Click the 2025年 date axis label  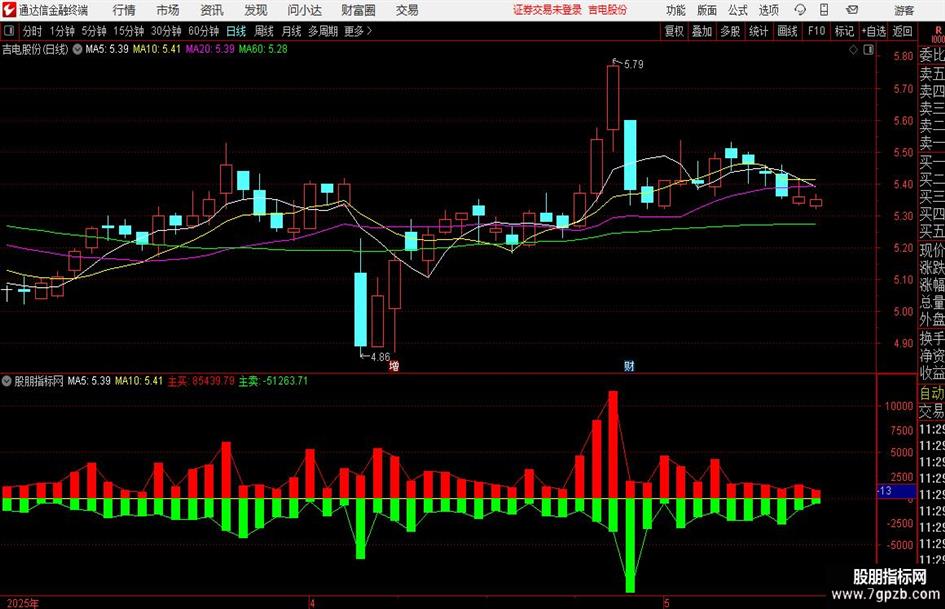[x=23, y=603]
